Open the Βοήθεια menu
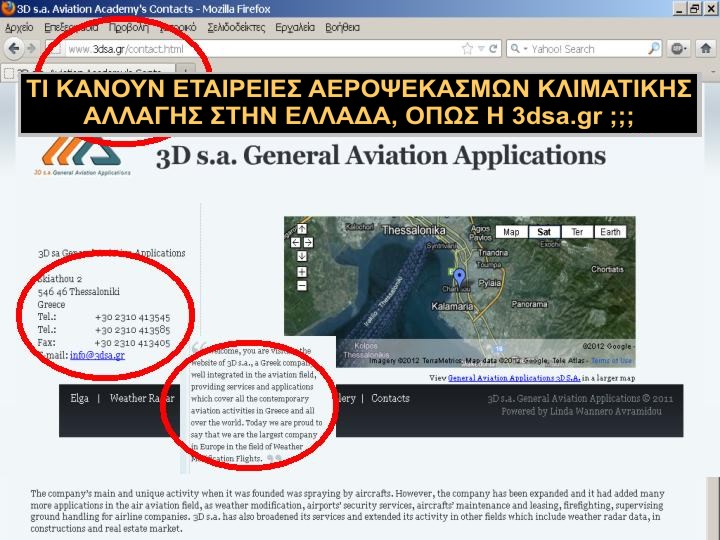The height and width of the screenshot is (540, 720). [342, 28]
